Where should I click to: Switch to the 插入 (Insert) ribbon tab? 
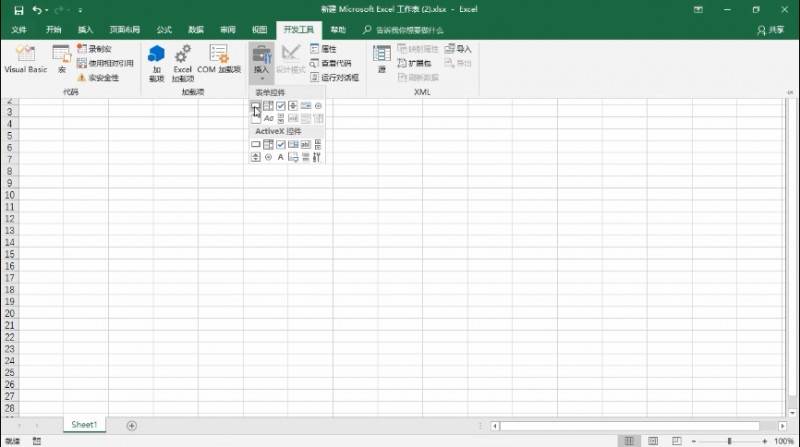click(x=86, y=30)
